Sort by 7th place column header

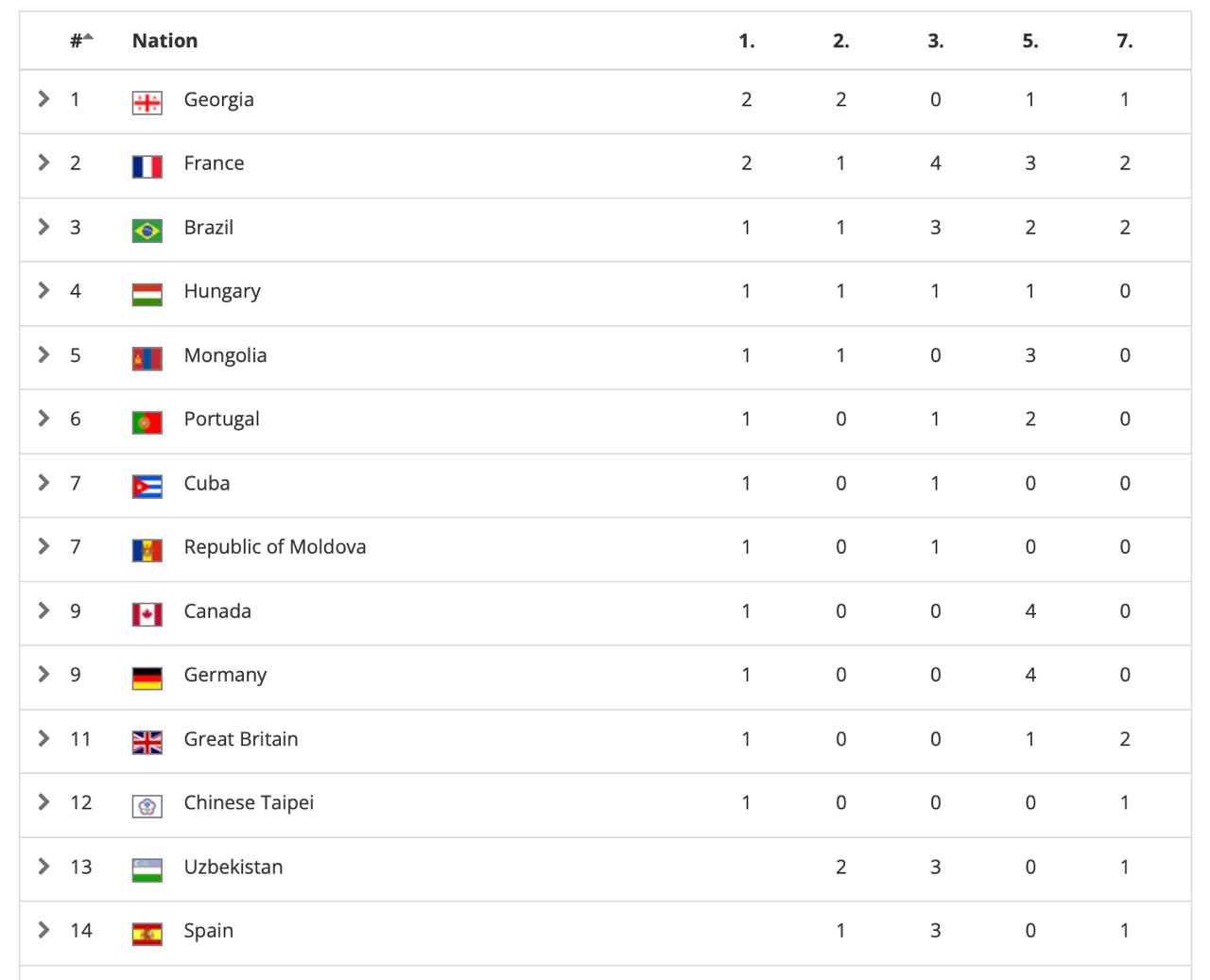click(1125, 41)
